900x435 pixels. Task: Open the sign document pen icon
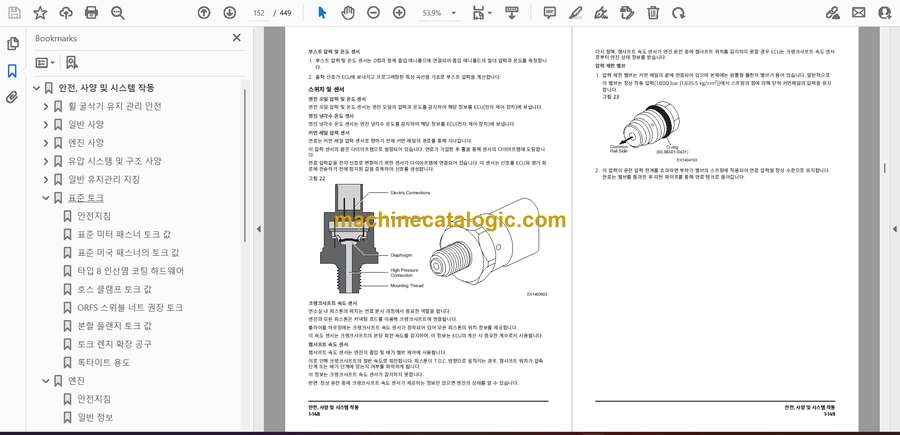pyautogui.click(x=601, y=13)
